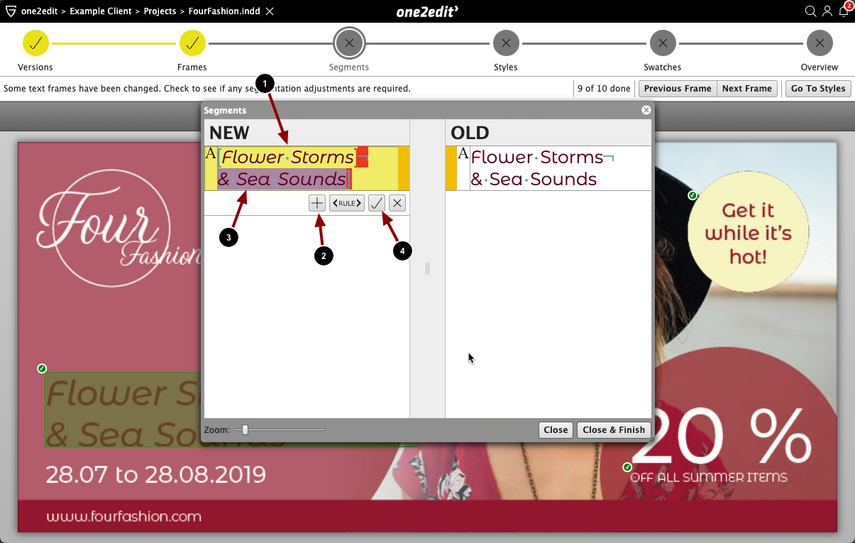Viewport: 855px width, 543px height.
Task: Open the user account icon
Action: tap(827, 11)
